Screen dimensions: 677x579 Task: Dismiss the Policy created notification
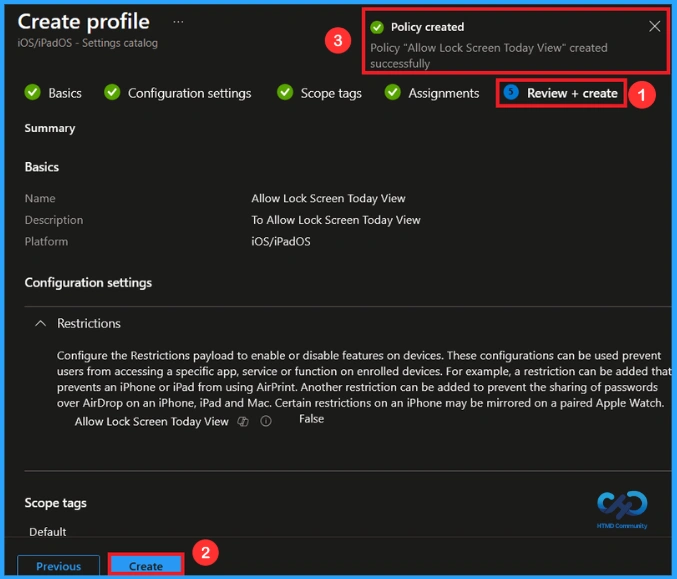(655, 27)
